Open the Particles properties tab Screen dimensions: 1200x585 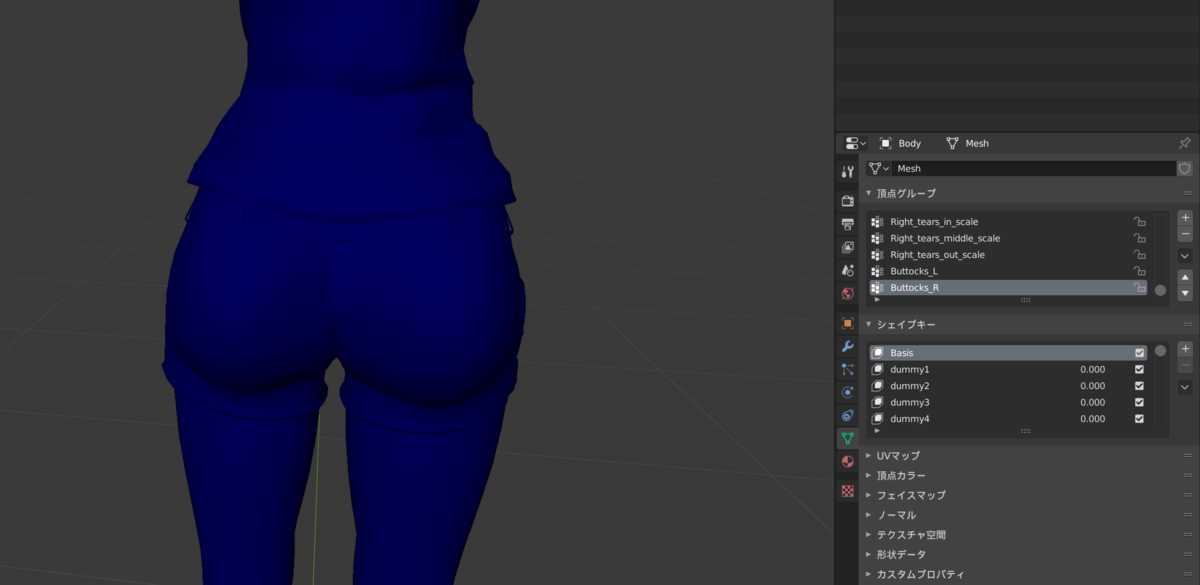pos(847,369)
